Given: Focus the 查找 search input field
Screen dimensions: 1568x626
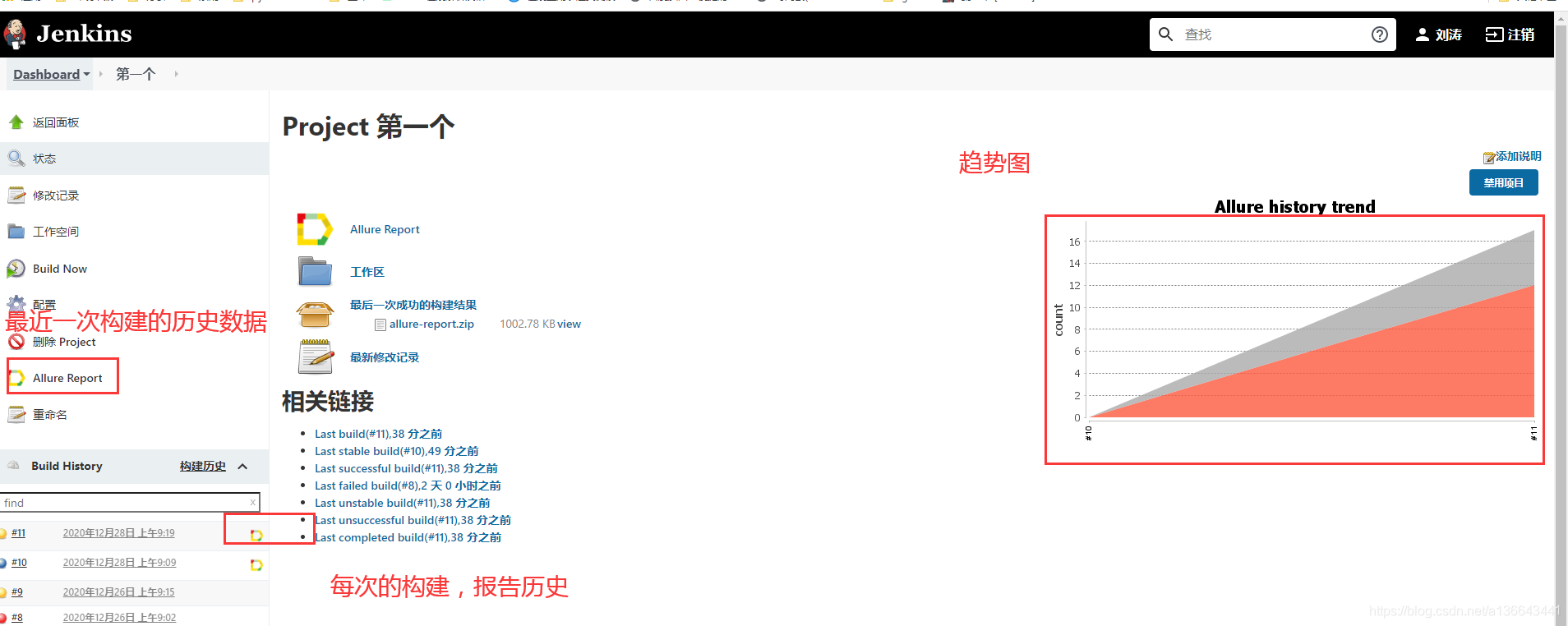Looking at the screenshot, I should point(1272,35).
